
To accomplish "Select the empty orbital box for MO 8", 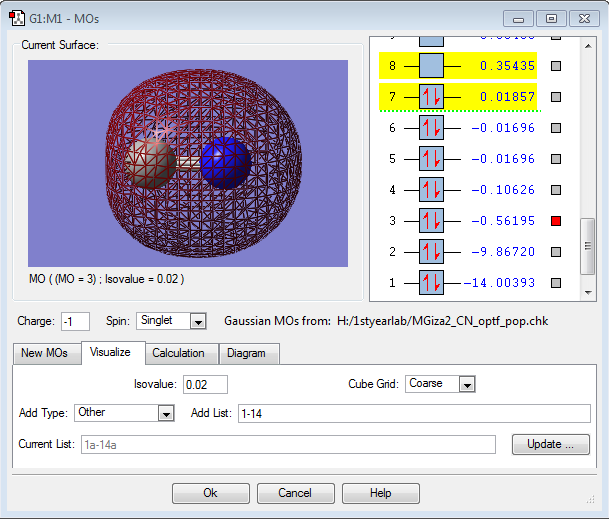I will point(431,66).
